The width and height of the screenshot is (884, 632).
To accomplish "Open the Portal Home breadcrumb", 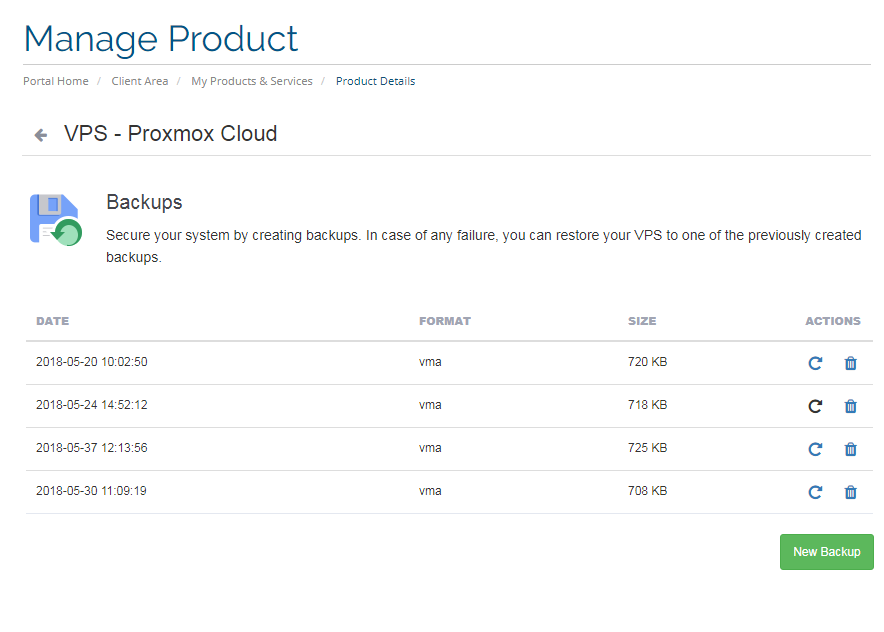I will (56, 81).
